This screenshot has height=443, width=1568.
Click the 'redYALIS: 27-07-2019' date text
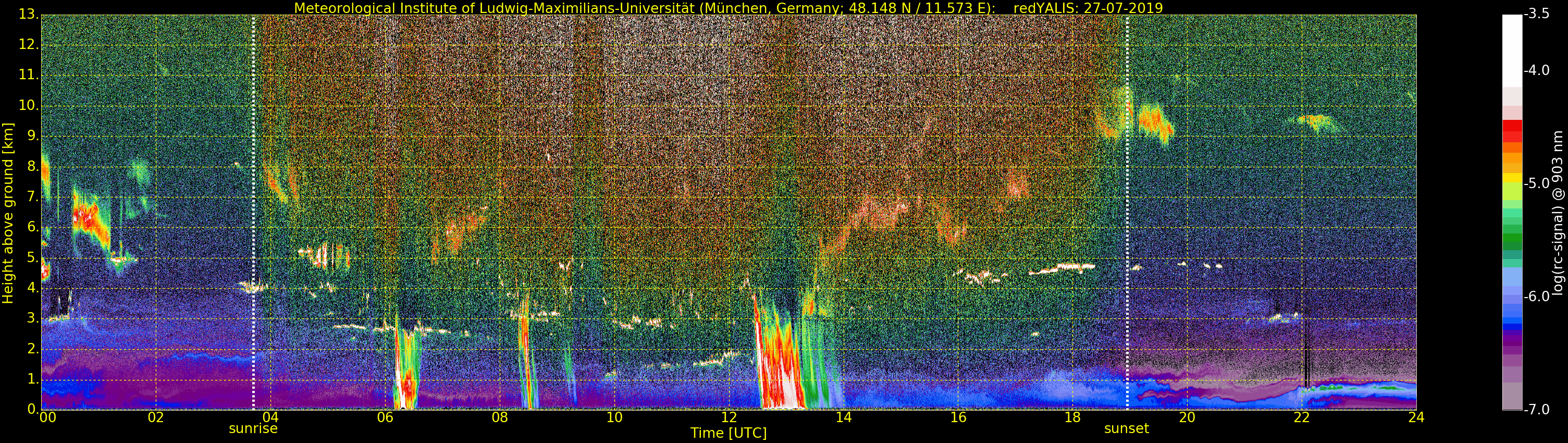tap(1088, 8)
